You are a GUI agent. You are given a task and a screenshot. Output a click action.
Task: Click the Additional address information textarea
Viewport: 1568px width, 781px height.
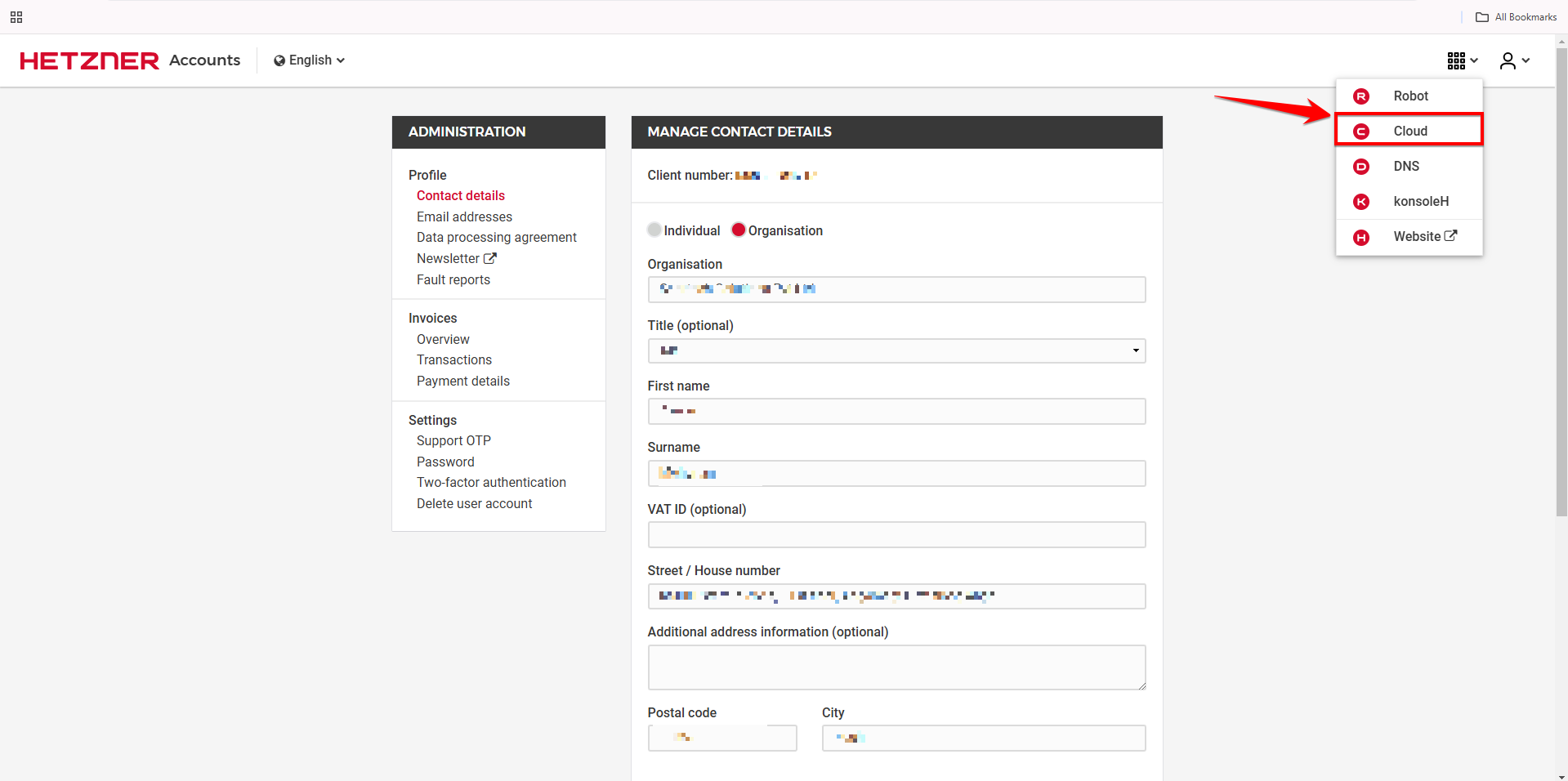click(x=896, y=667)
